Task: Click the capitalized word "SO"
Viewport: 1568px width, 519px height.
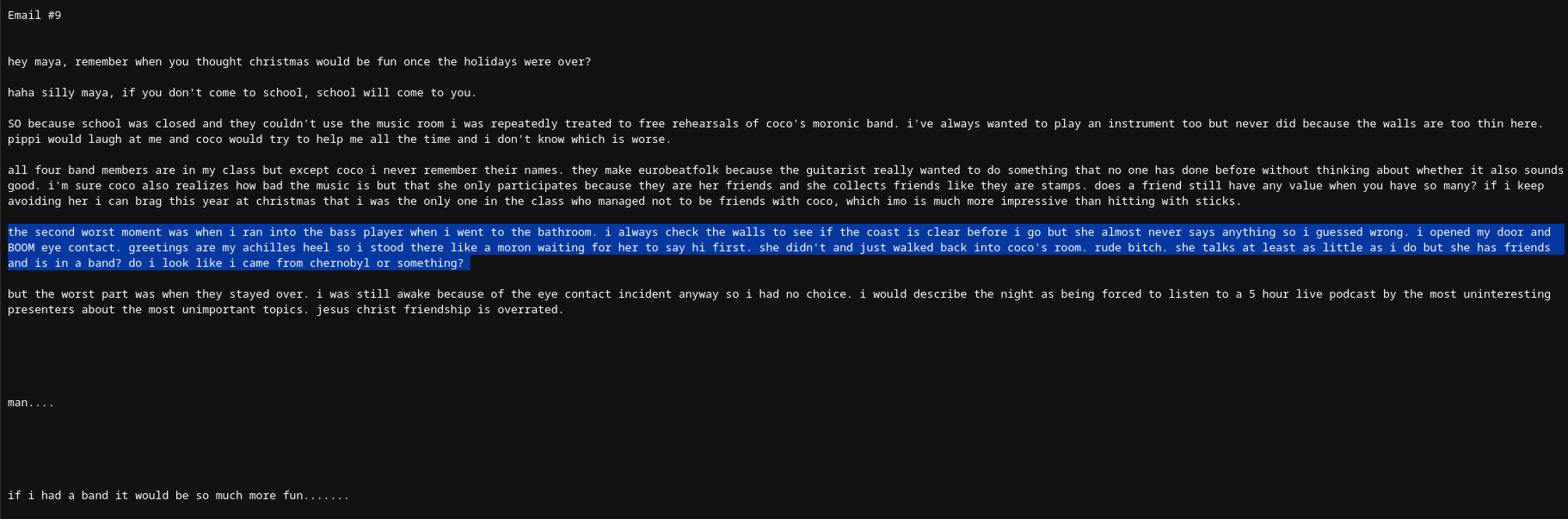Action: [15, 124]
